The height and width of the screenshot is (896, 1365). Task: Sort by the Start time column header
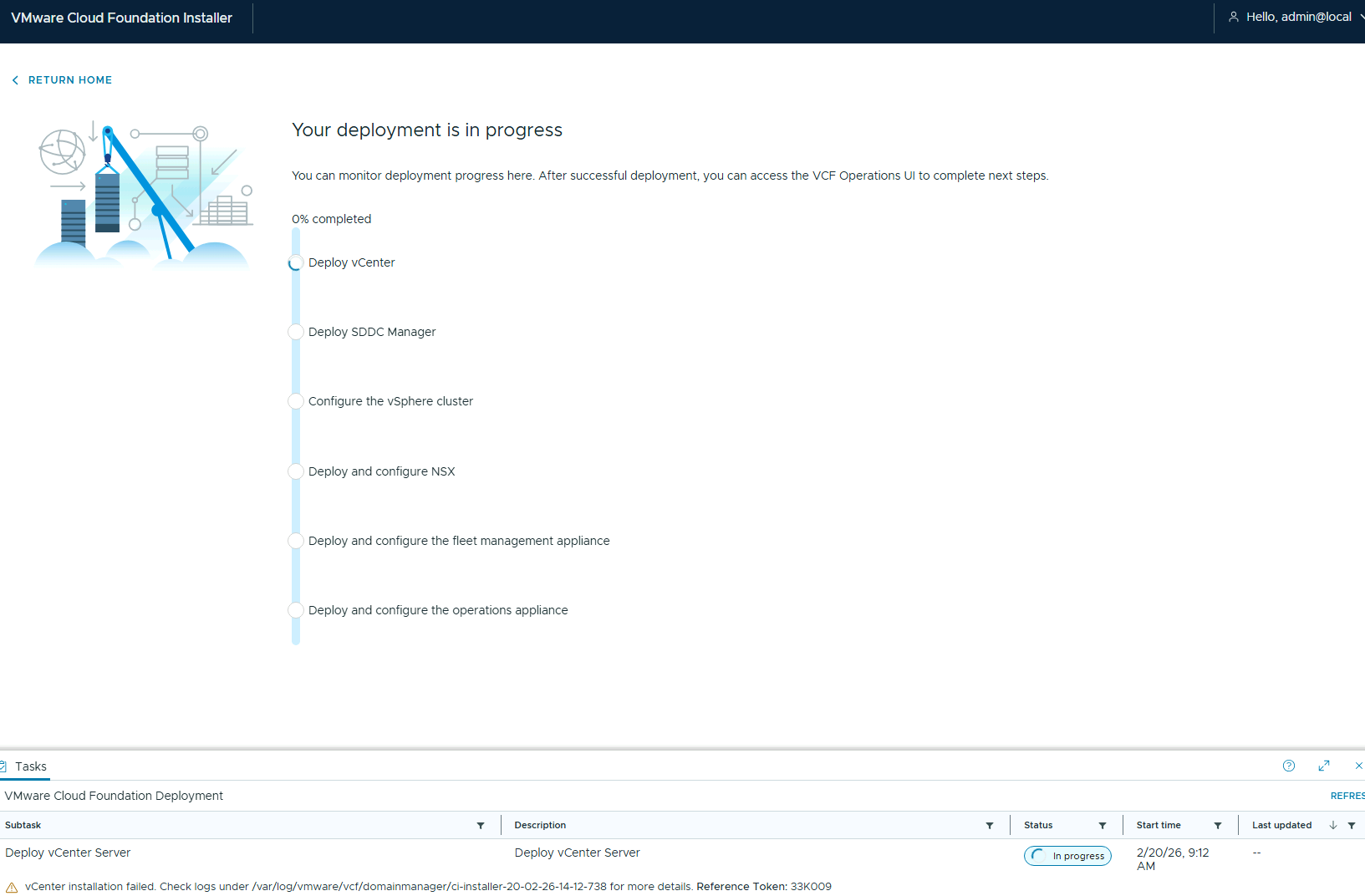tap(1159, 825)
